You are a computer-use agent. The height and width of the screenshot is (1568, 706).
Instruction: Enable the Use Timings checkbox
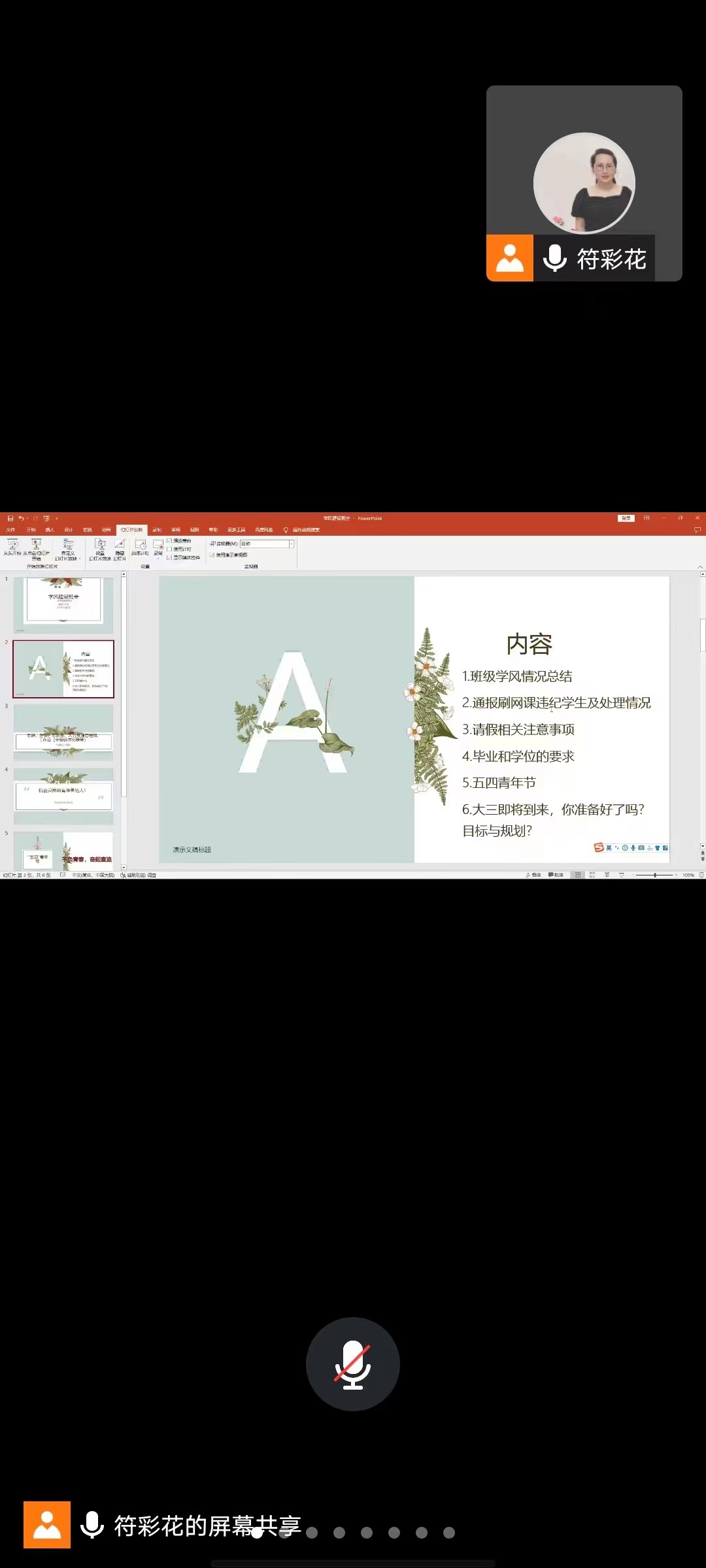pos(169,549)
